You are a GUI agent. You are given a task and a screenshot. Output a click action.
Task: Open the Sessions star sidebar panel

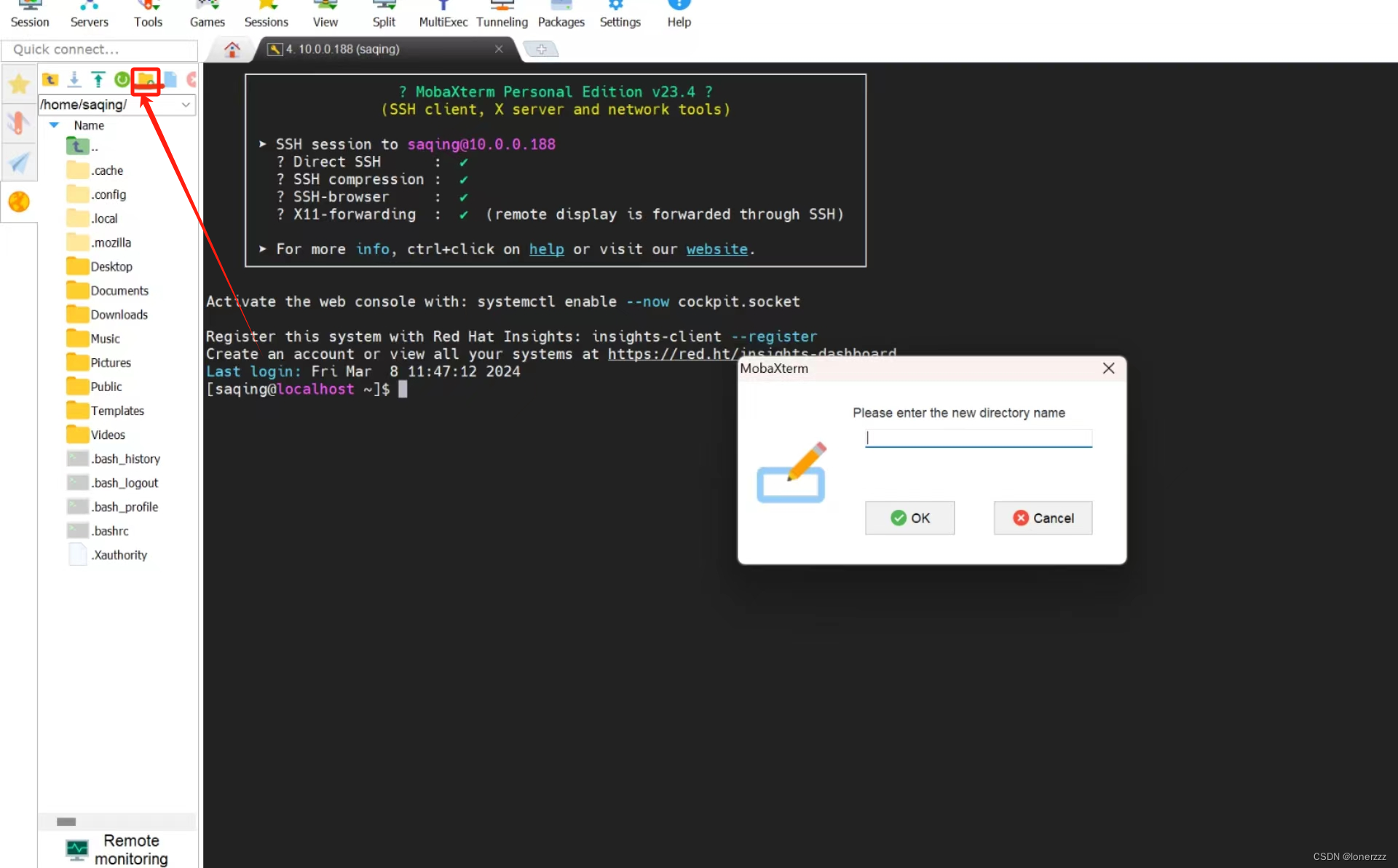point(19,84)
